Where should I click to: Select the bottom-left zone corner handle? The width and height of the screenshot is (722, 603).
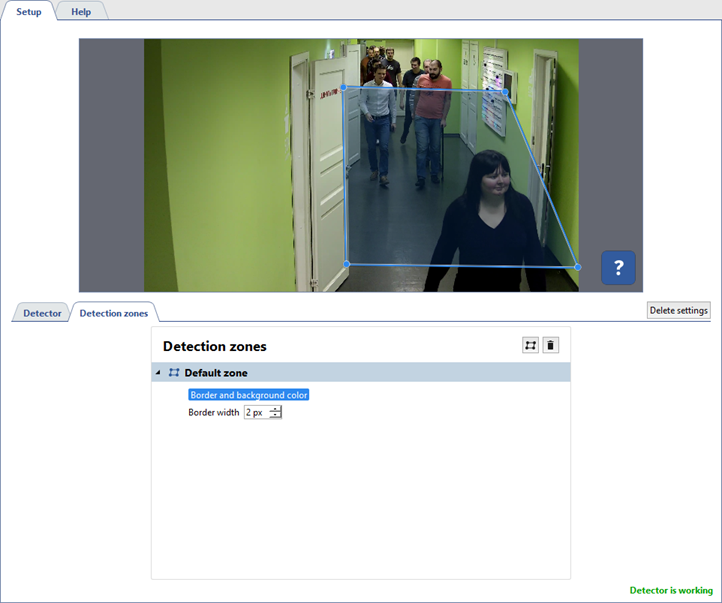pos(346,264)
